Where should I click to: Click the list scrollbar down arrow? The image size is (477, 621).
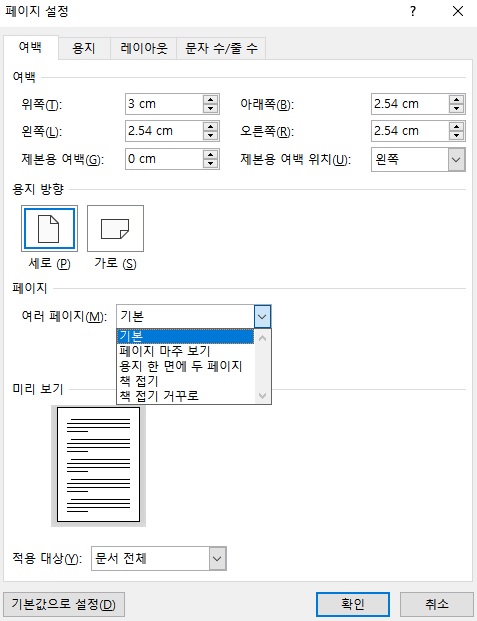tap(262, 395)
